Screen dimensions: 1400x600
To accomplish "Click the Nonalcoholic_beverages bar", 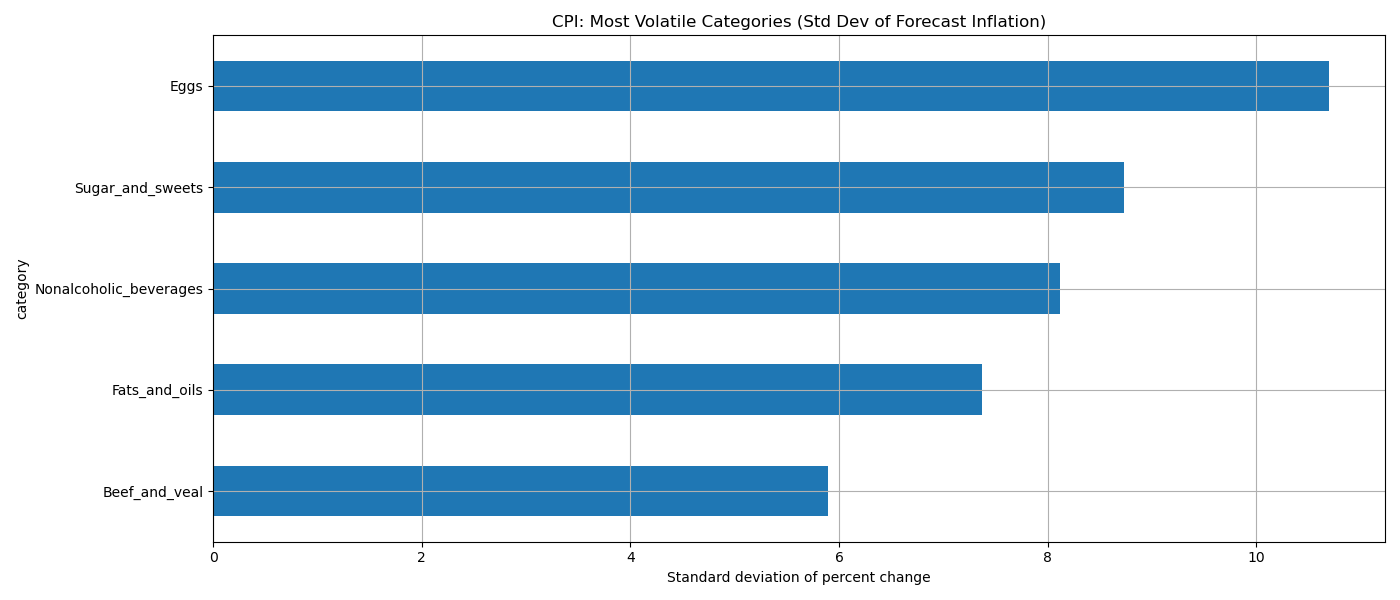I will [636, 289].
